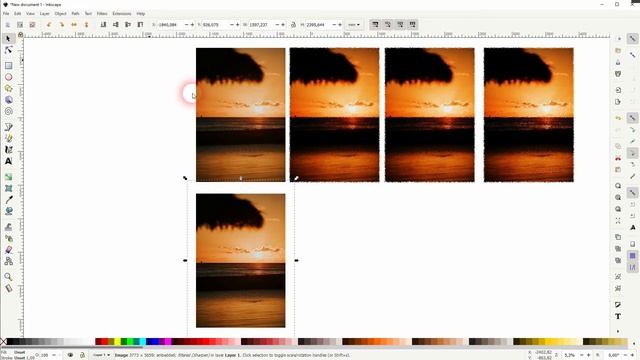The image size is (640, 360).
Task: Toggle the top enable-snapping button
Action: 632,38
